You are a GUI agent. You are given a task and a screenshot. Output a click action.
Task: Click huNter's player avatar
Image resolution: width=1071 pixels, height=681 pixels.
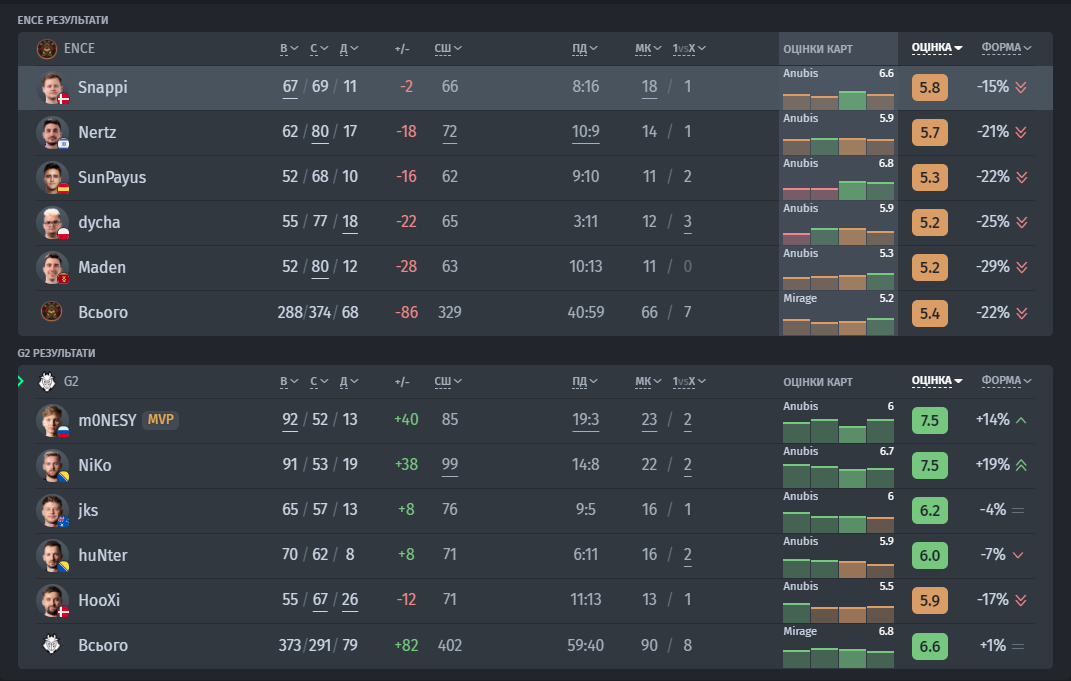point(53,556)
